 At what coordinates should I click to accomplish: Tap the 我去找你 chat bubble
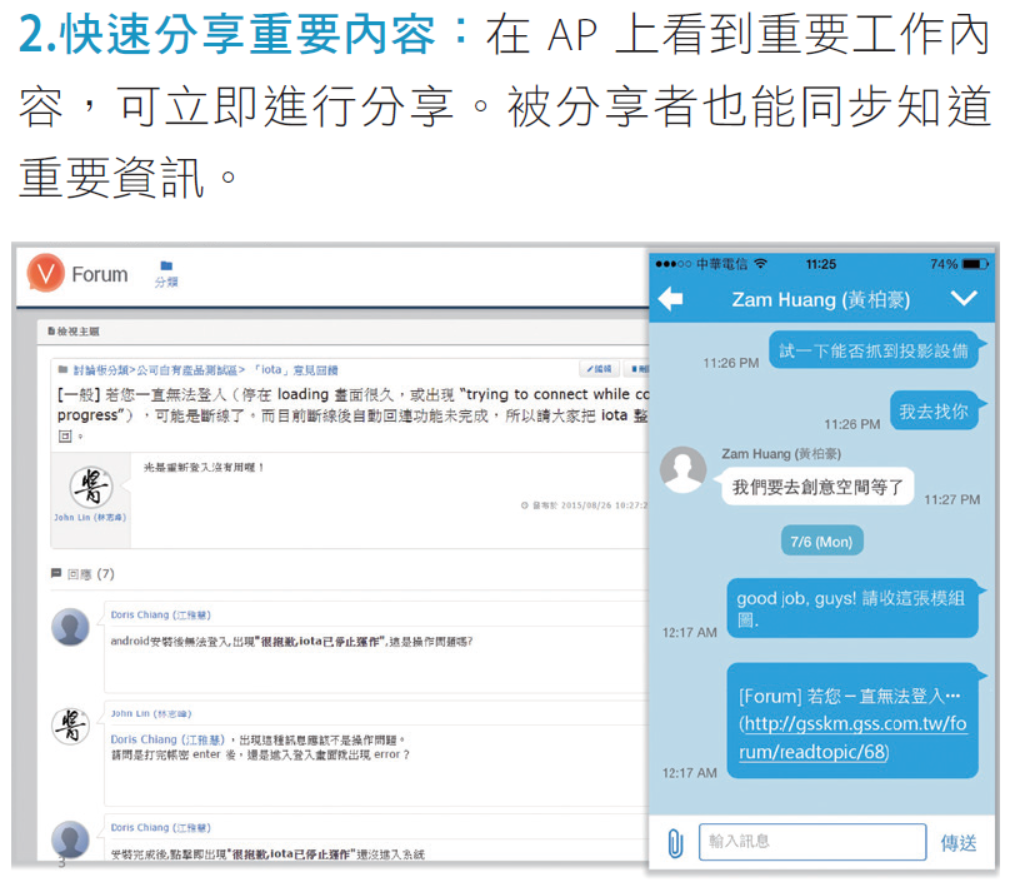(x=933, y=411)
